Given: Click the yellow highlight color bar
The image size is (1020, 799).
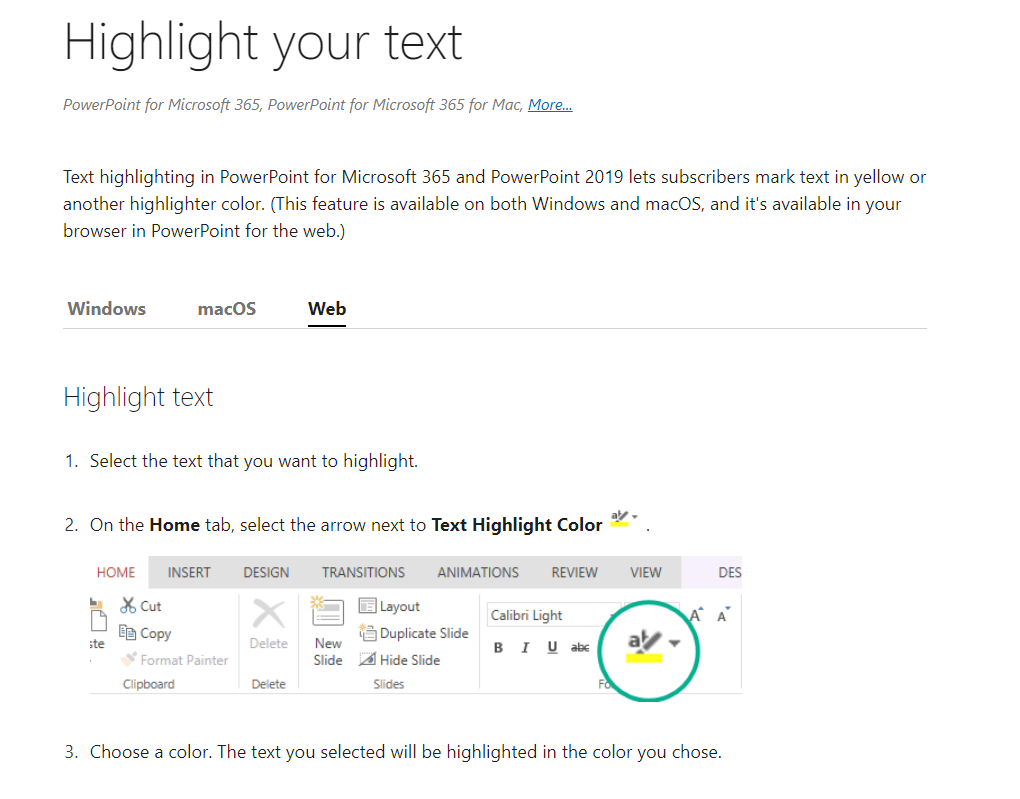Looking at the screenshot, I should (644, 658).
